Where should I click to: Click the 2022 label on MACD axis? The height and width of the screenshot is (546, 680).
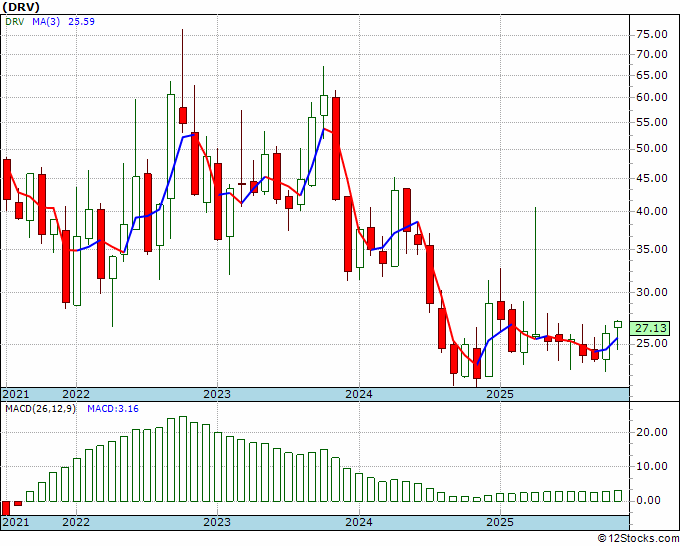tap(76, 522)
